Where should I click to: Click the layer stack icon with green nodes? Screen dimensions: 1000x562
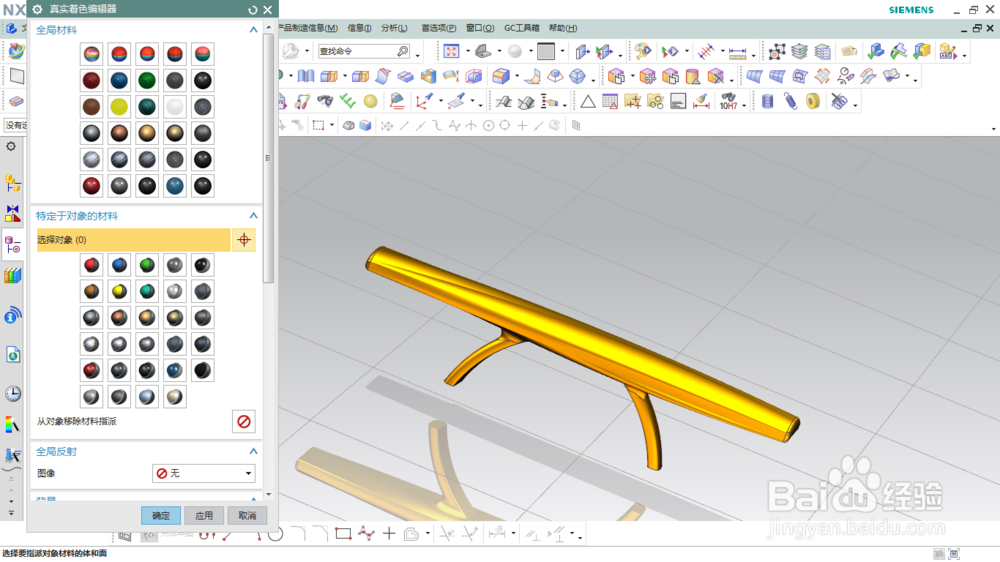pos(799,51)
